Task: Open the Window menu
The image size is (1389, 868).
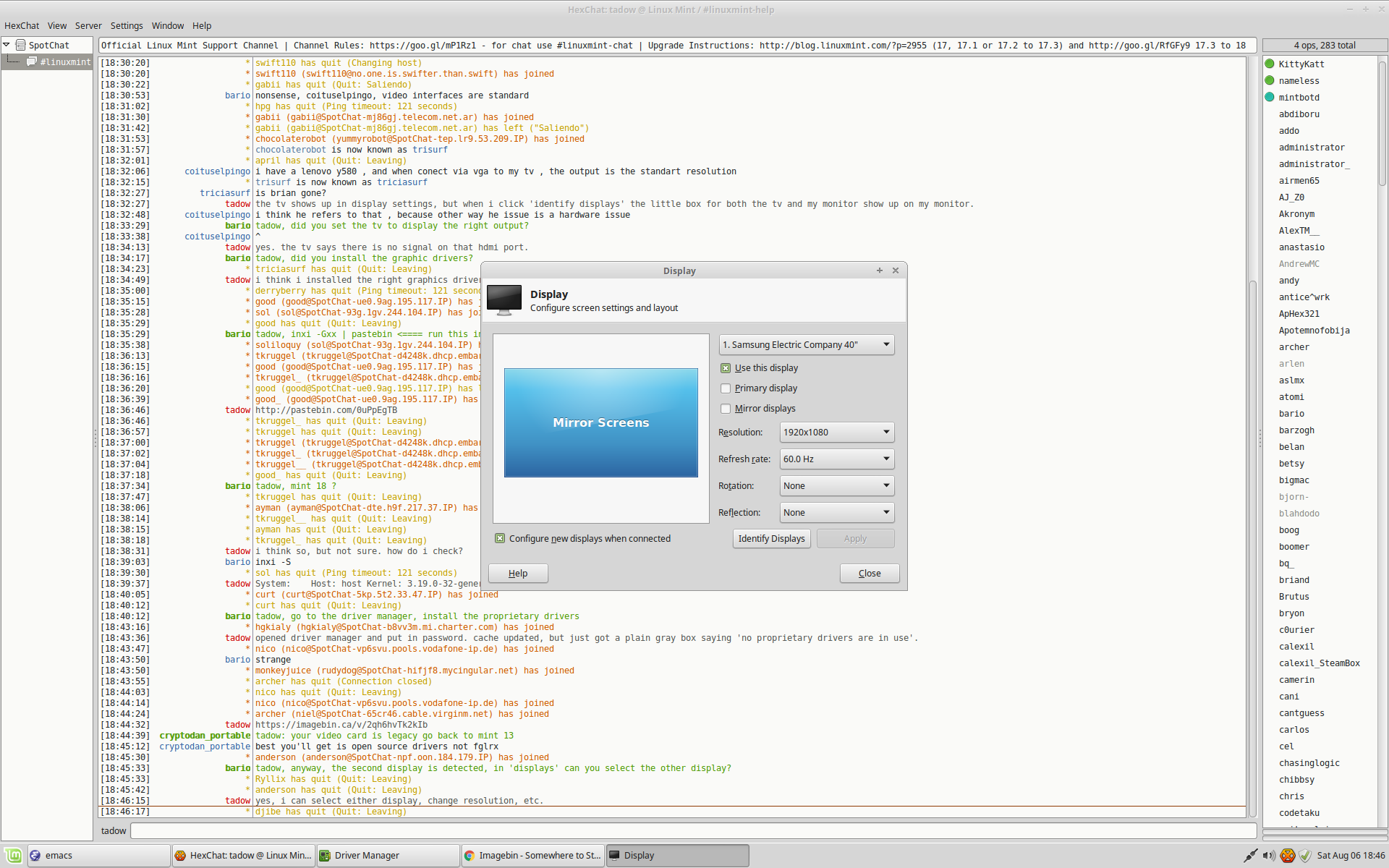Action: pos(168,25)
